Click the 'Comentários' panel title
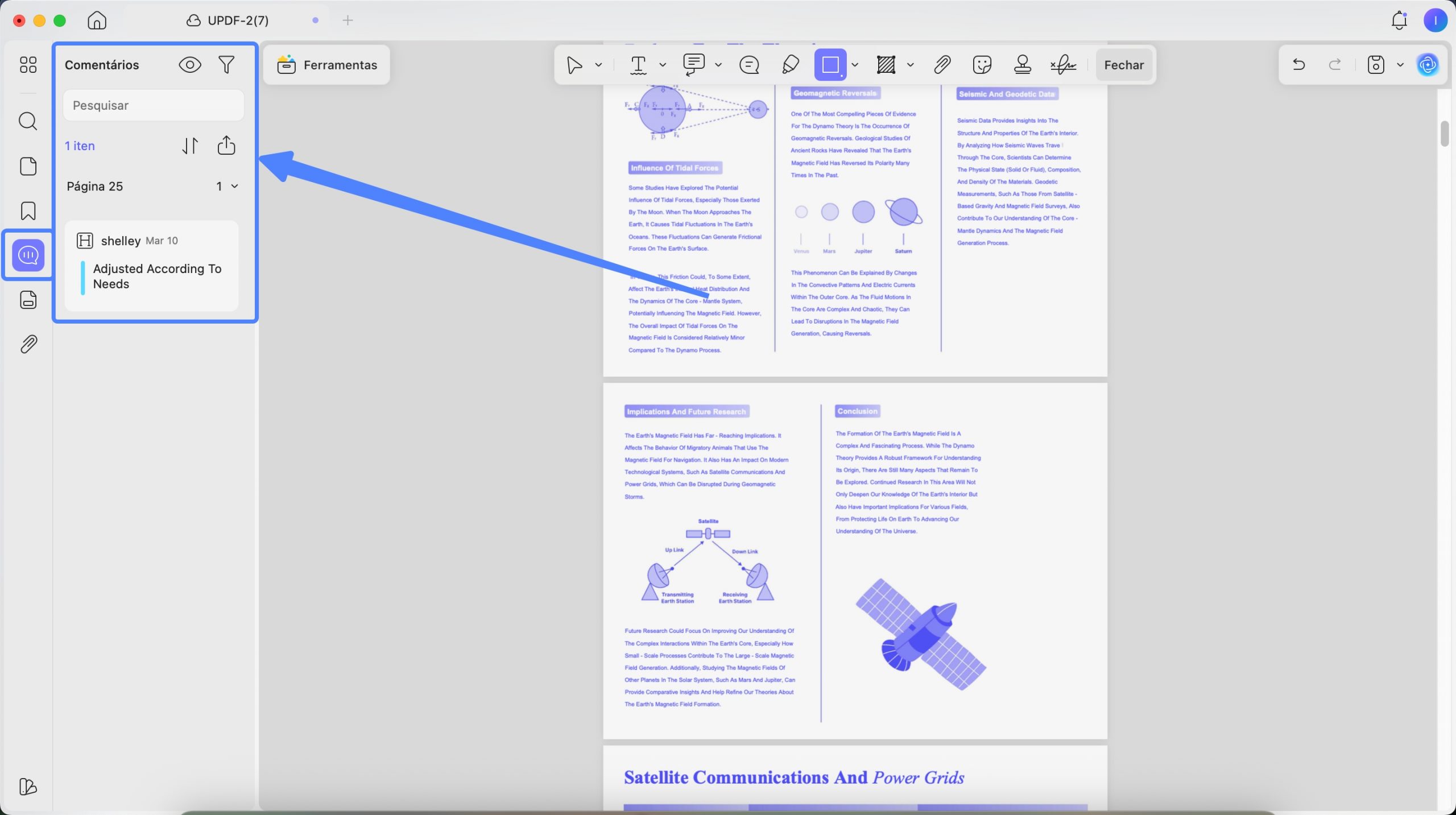Image resolution: width=1456 pixels, height=815 pixels. click(102, 65)
